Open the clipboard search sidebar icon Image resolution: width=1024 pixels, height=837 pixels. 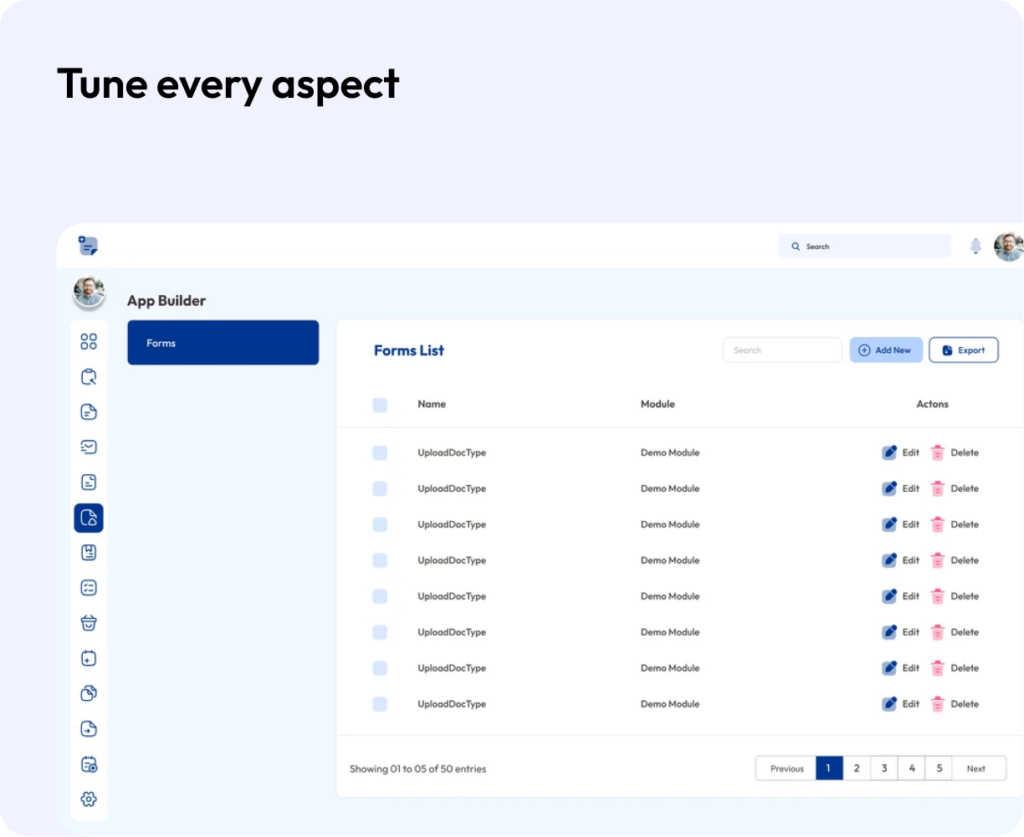click(x=88, y=377)
